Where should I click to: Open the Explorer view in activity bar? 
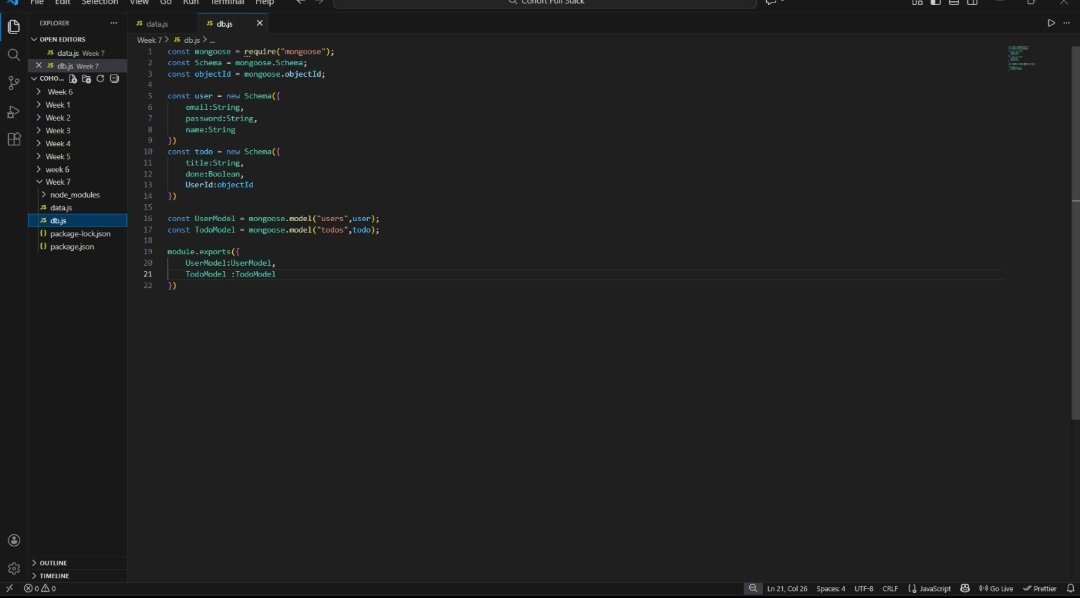[x=14, y=27]
